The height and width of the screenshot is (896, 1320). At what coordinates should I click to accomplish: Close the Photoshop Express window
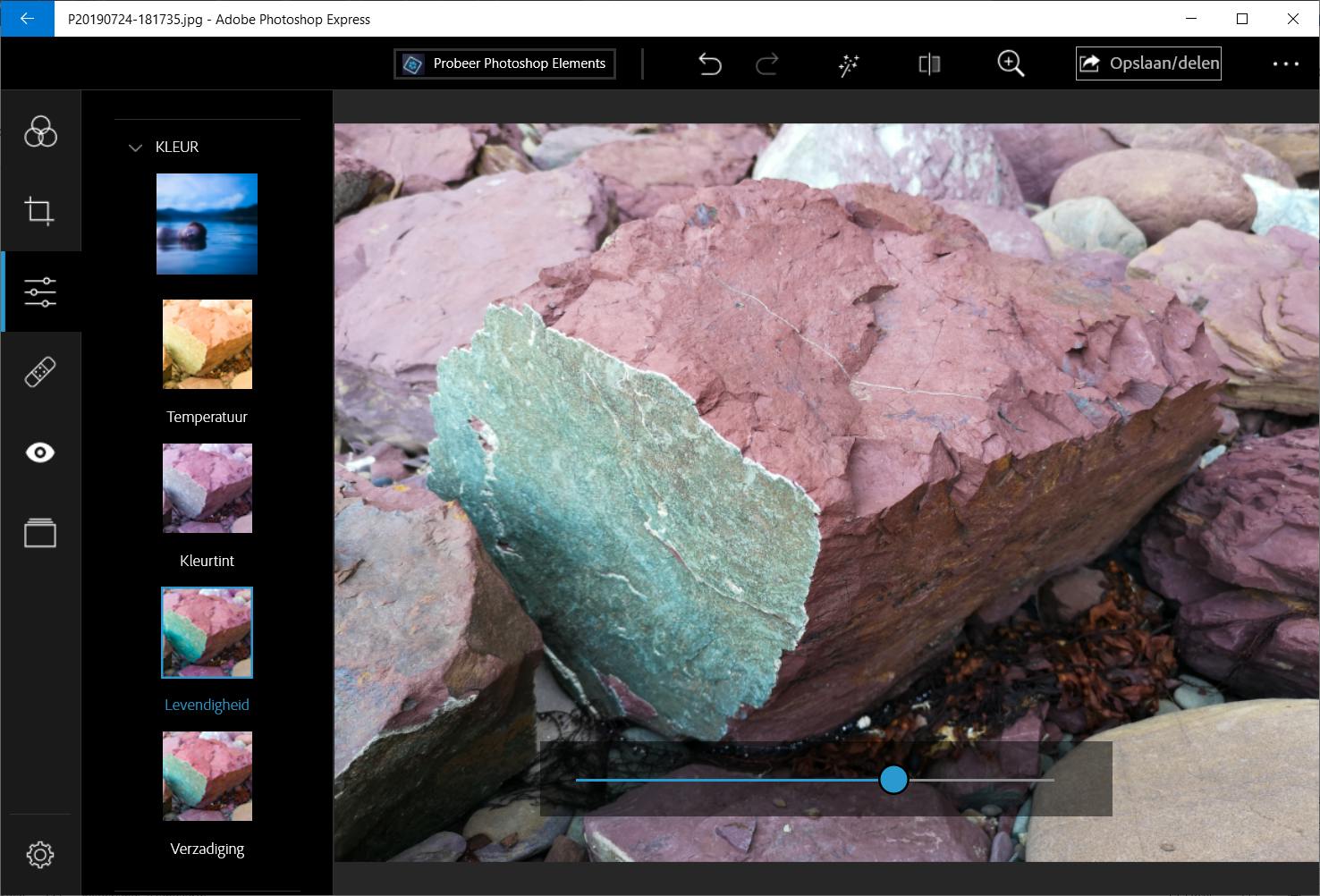pyautogui.click(x=1293, y=19)
